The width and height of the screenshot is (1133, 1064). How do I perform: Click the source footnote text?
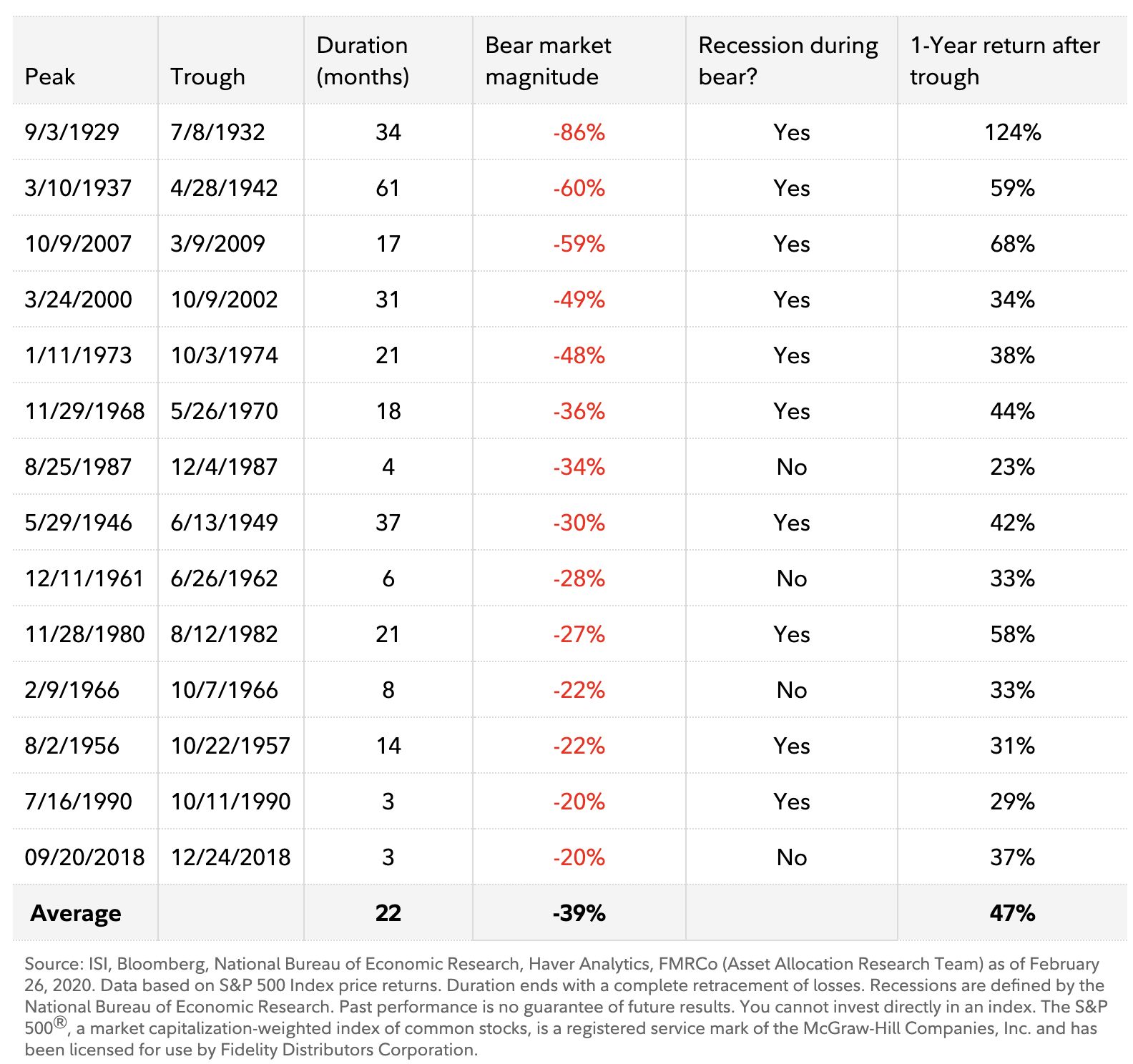566,1007
